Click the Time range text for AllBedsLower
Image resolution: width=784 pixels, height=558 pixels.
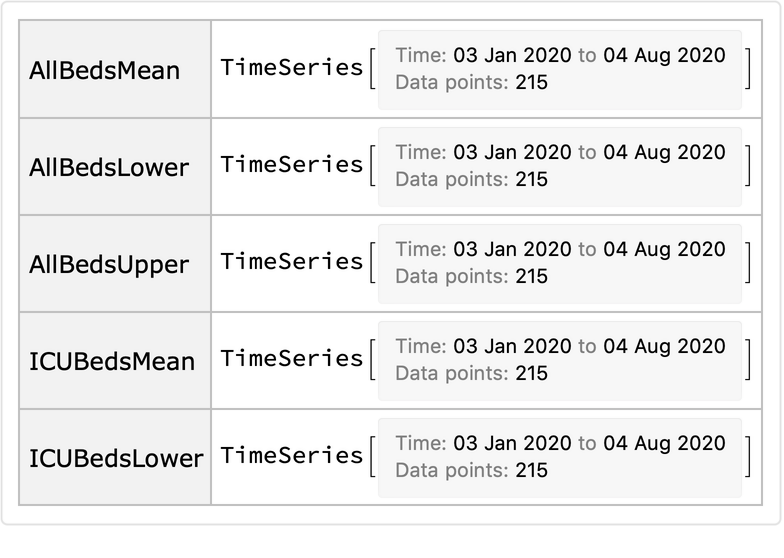(x=560, y=153)
